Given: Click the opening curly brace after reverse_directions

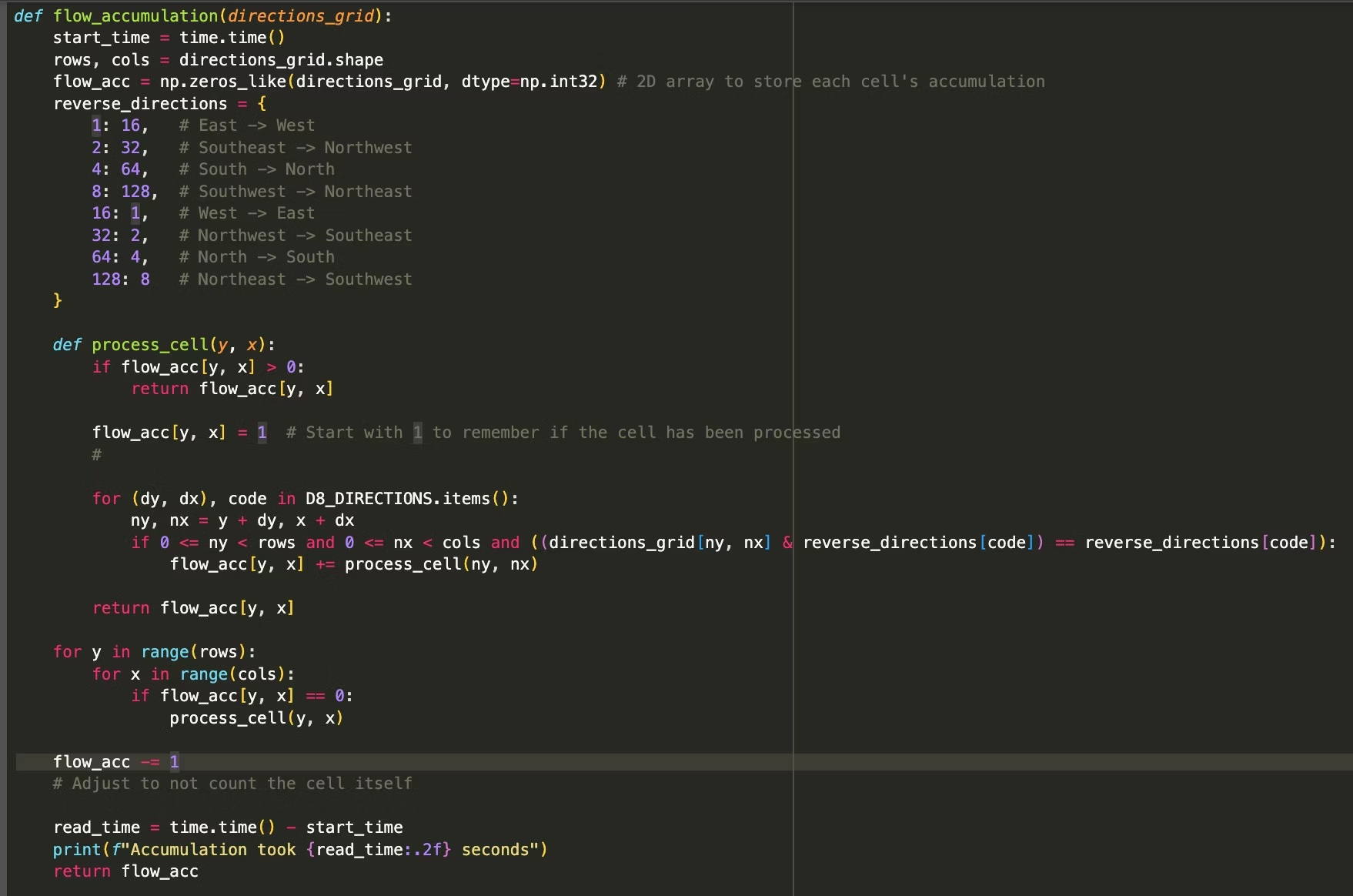Looking at the screenshot, I should [262, 104].
